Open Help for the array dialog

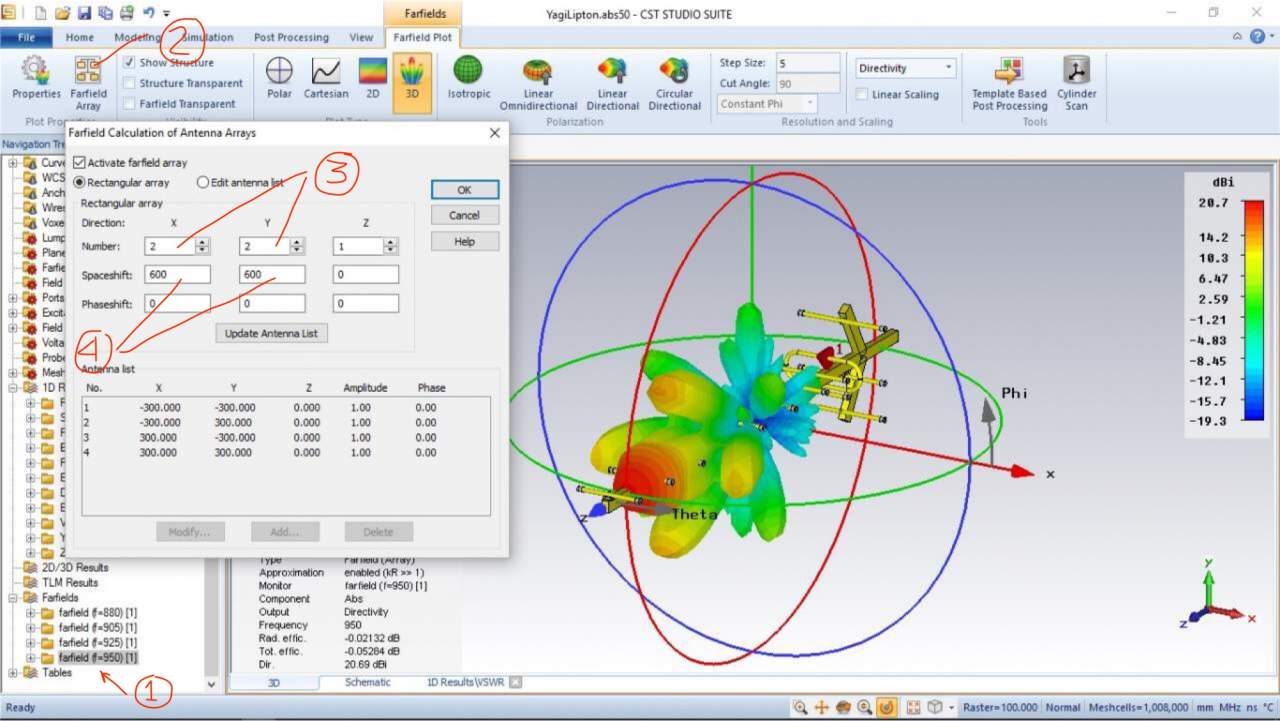464,241
